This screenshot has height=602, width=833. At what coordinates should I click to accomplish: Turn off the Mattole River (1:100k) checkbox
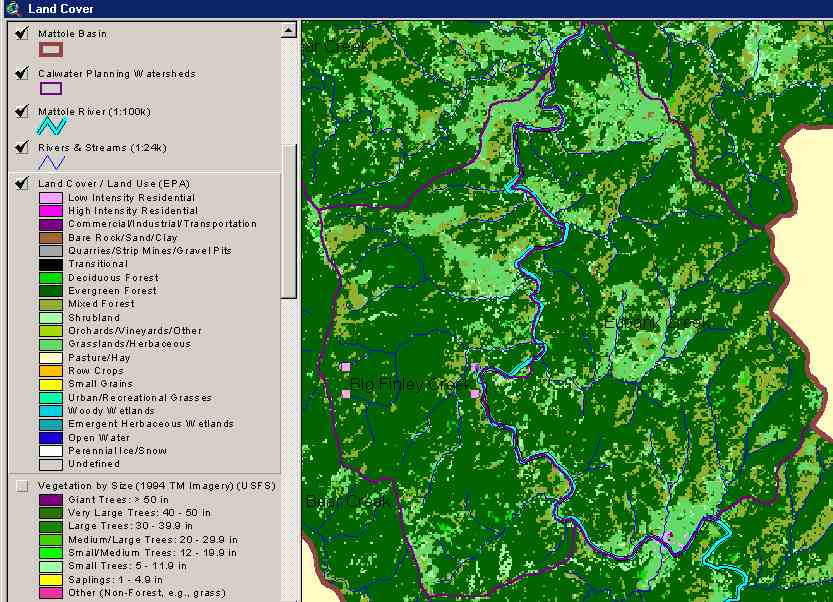pyautogui.click(x=21, y=111)
